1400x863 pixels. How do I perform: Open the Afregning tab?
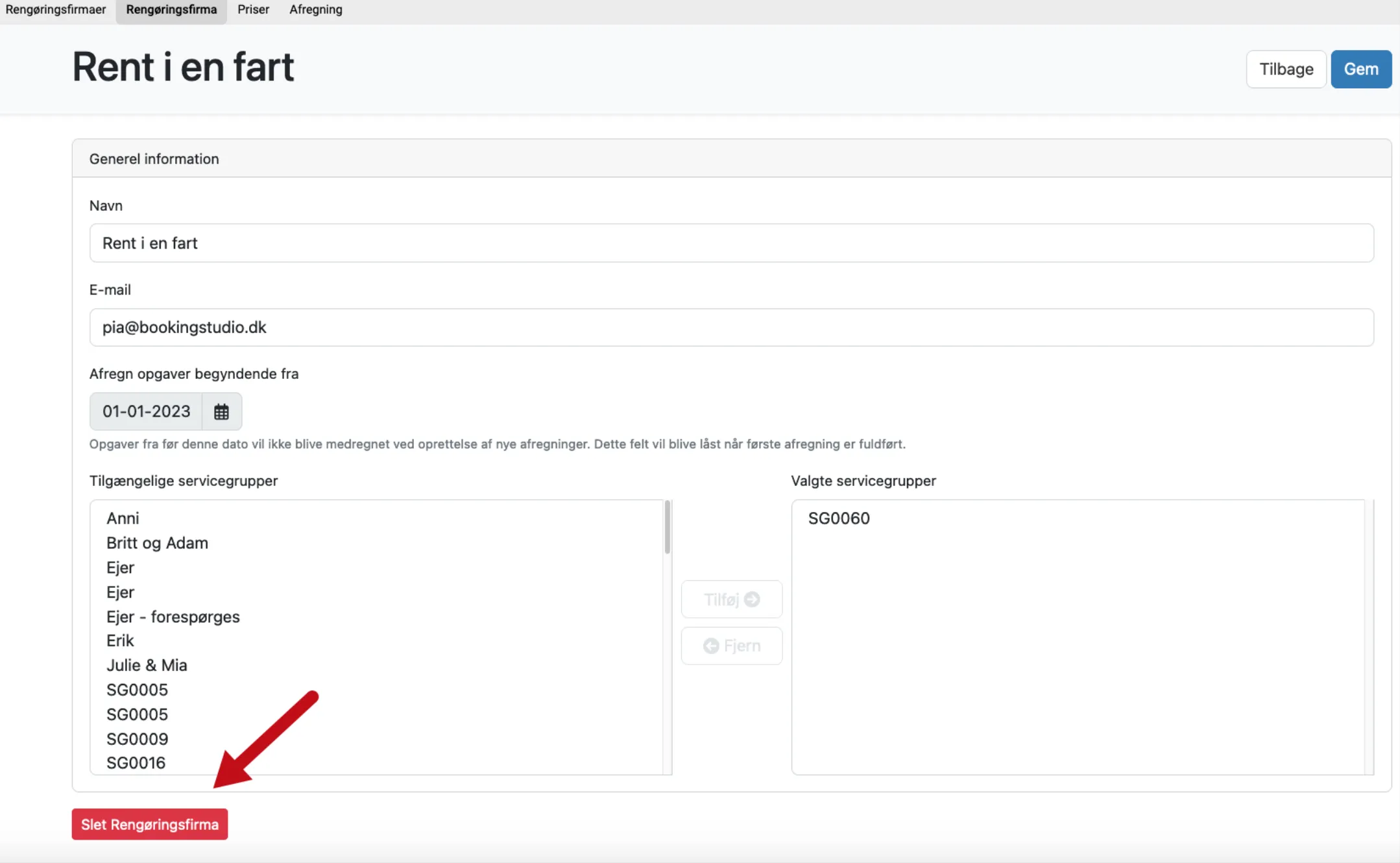(x=315, y=10)
